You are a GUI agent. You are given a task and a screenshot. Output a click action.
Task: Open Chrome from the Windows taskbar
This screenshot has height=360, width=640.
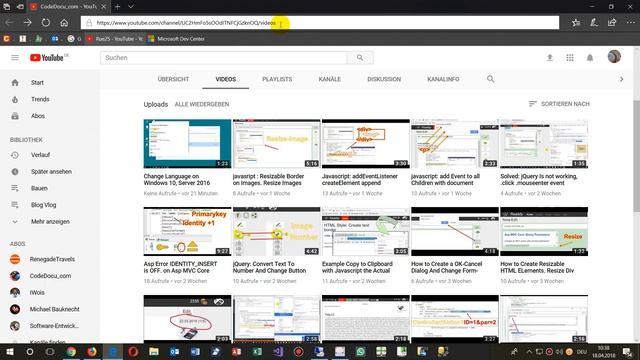pyautogui.click(x=71, y=351)
